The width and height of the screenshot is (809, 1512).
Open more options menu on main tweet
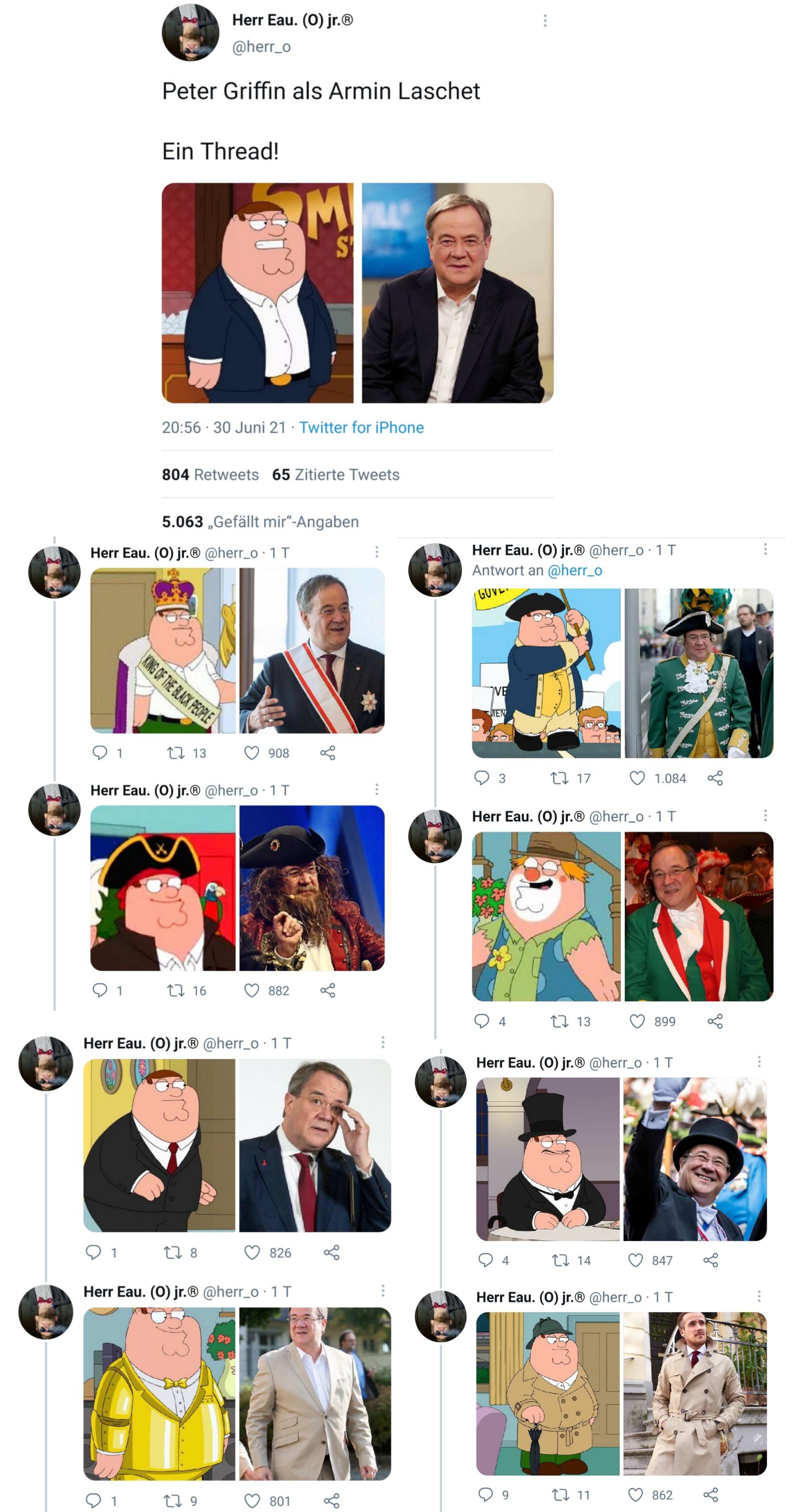click(545, 21)
